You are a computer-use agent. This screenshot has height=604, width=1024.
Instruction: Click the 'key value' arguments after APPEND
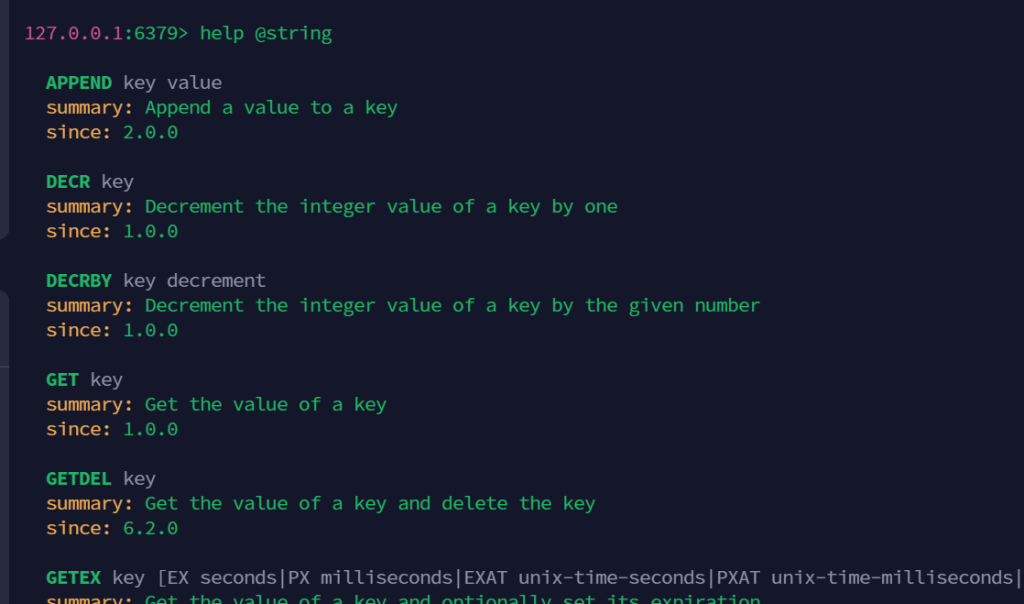coord(172,83)
